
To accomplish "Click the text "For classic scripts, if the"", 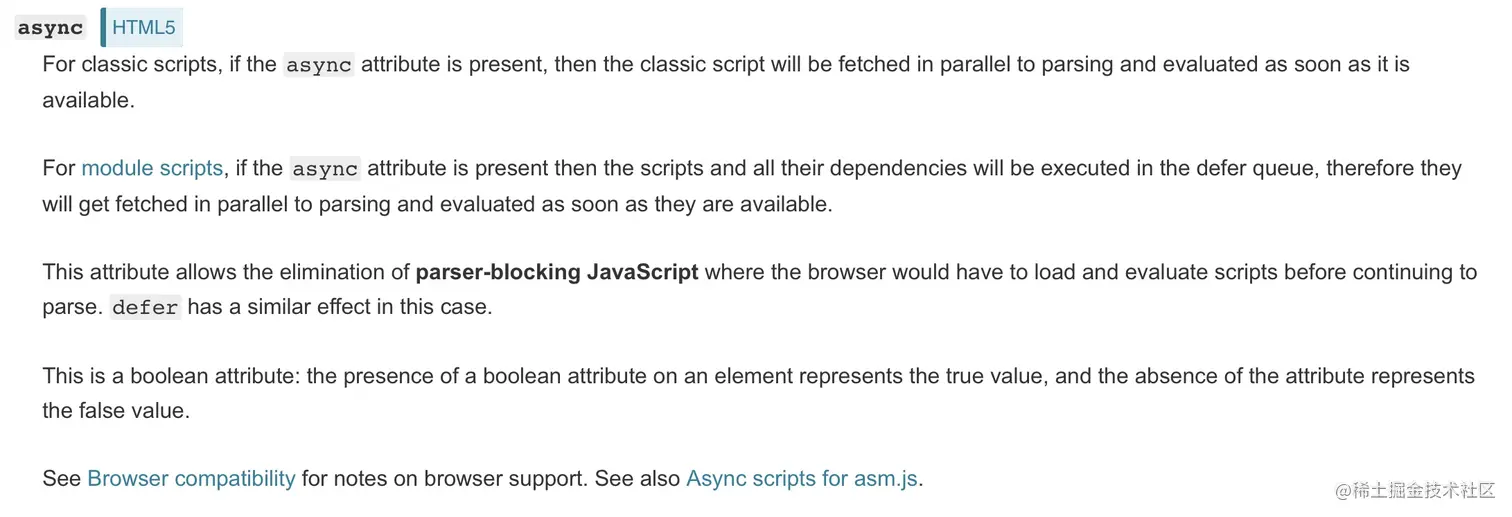I will 160,64.
